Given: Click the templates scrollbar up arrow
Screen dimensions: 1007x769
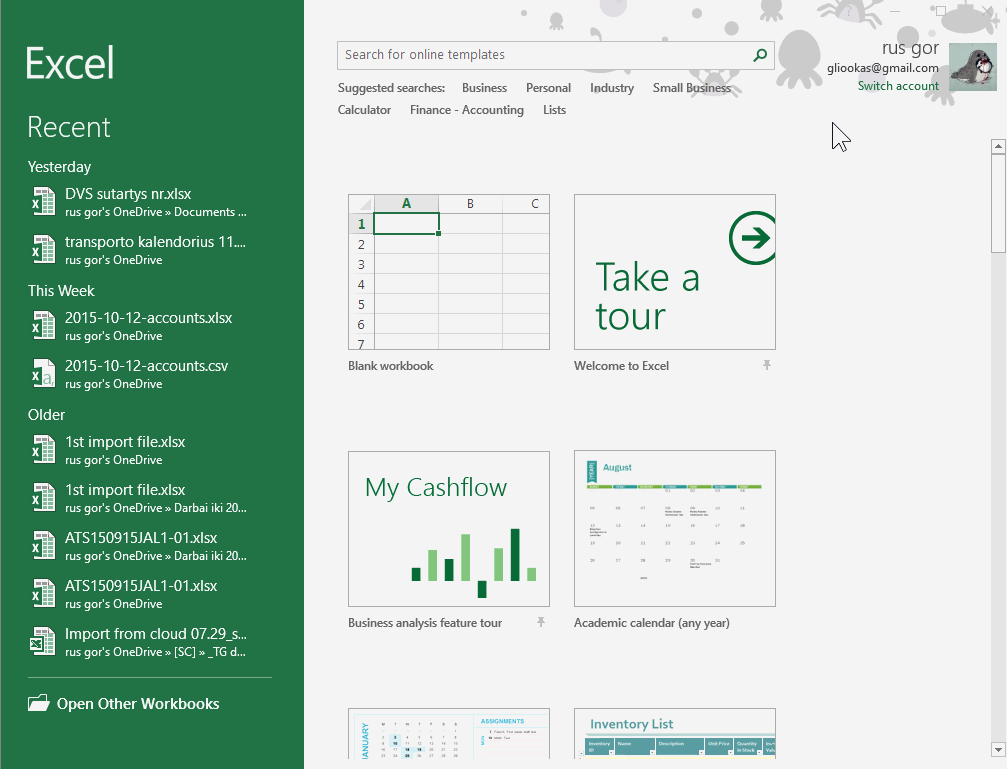Looking at the screenshot, I should pyautogui.click(x=998, y=146).
